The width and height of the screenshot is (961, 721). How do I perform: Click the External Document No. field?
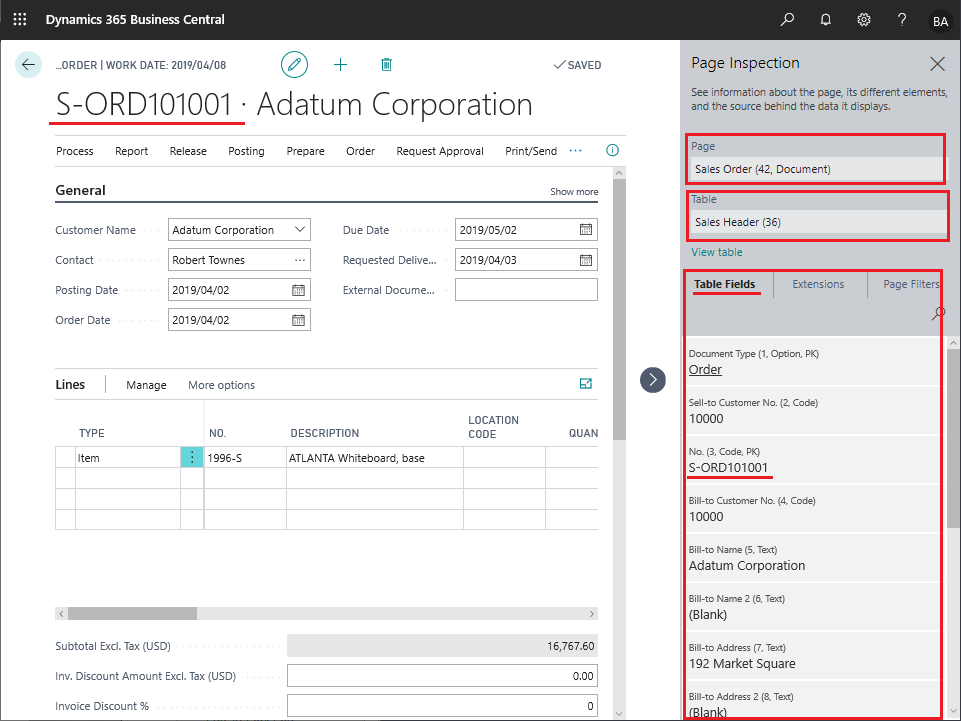526,290
